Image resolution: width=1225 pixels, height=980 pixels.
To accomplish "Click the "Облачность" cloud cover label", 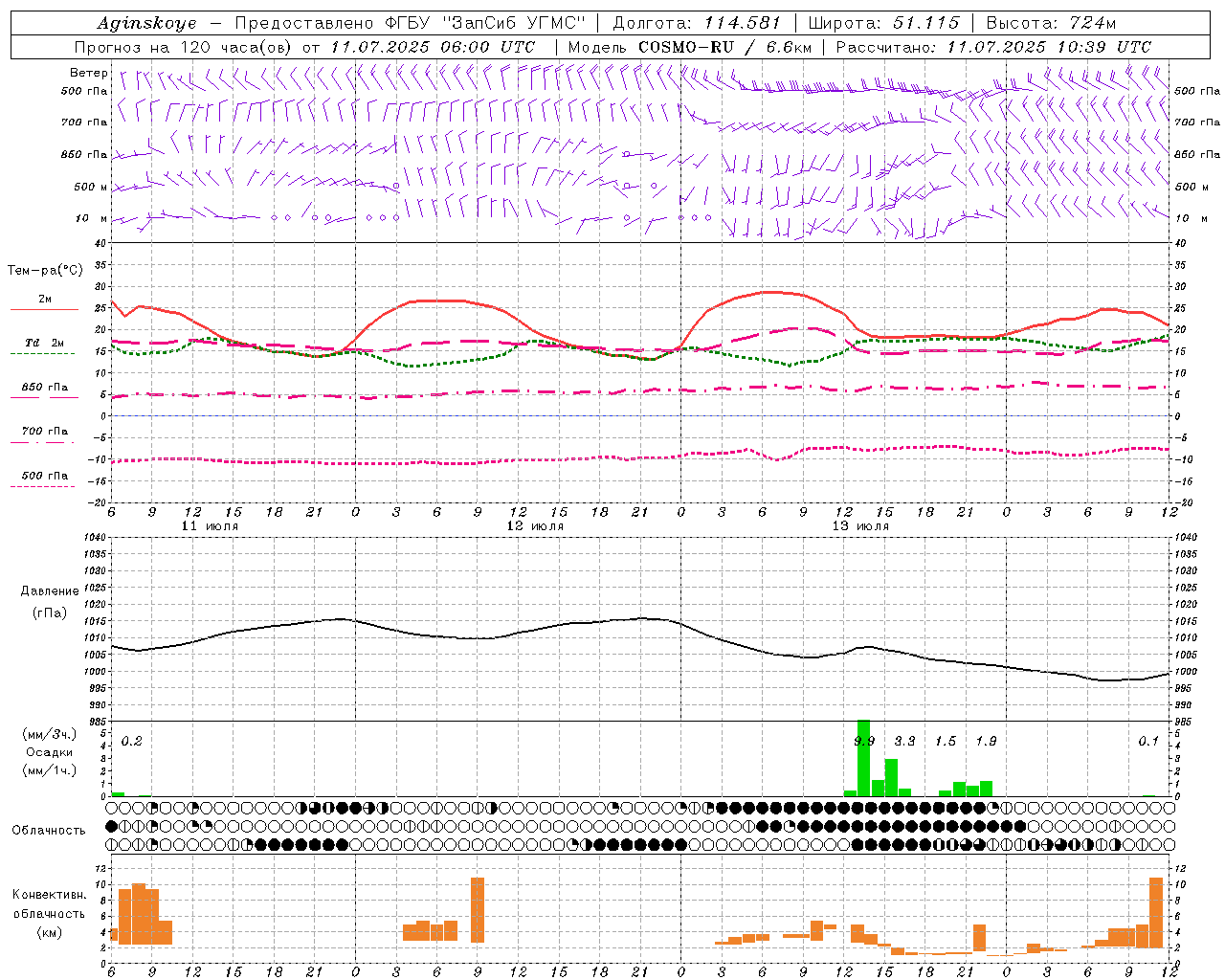I will coord(49,830).
